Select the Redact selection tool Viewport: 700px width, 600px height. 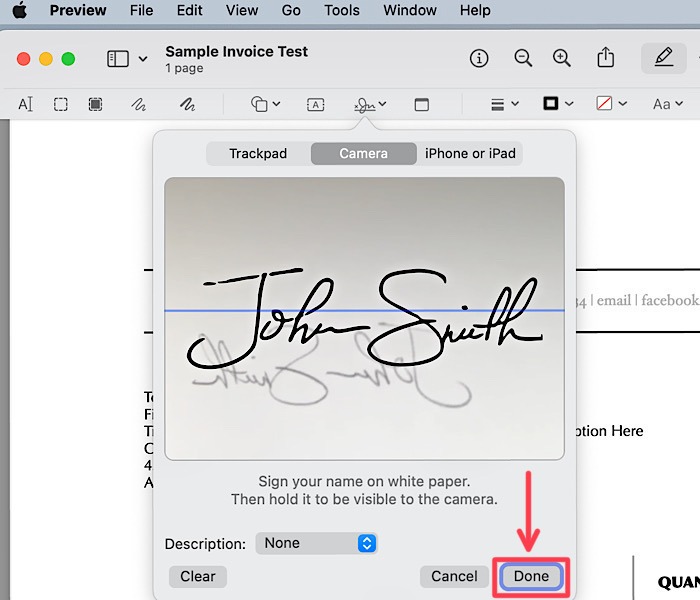click(95, 104)
